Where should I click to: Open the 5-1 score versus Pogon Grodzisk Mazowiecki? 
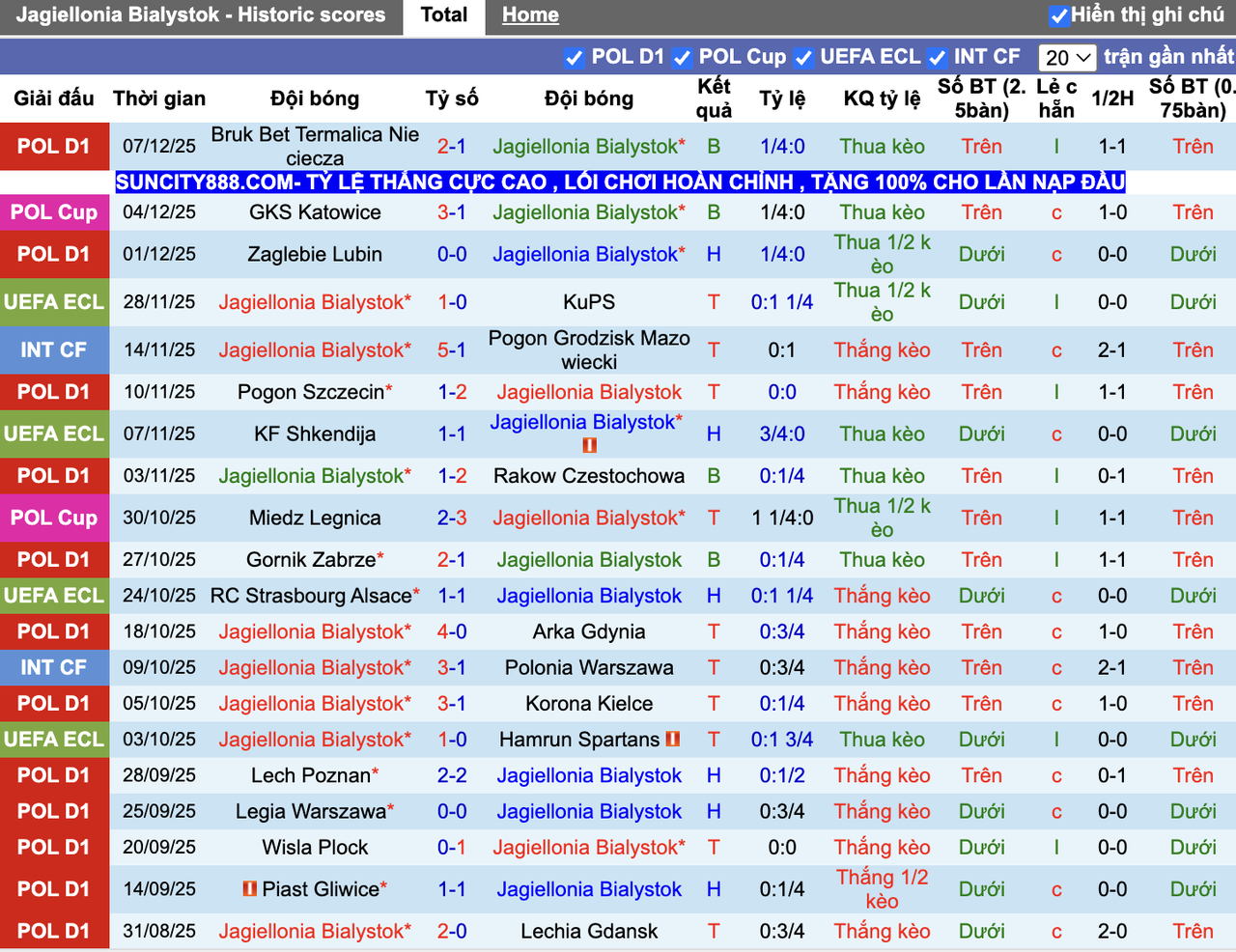pyautogui.click(x=452, y=350)
